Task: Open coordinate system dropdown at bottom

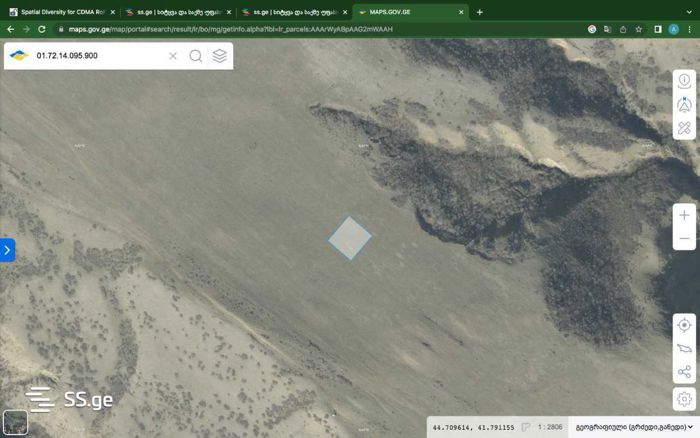Action: click(634, 427)
